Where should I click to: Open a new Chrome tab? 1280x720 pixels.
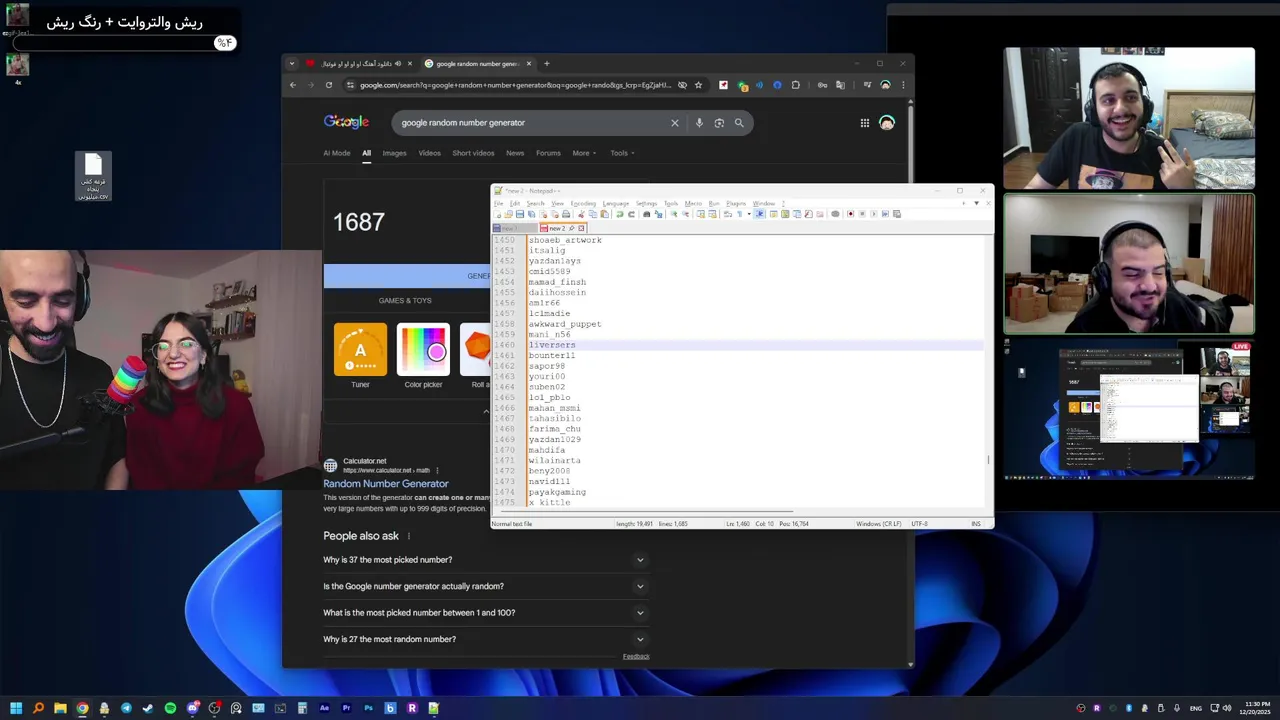point(546,64)
